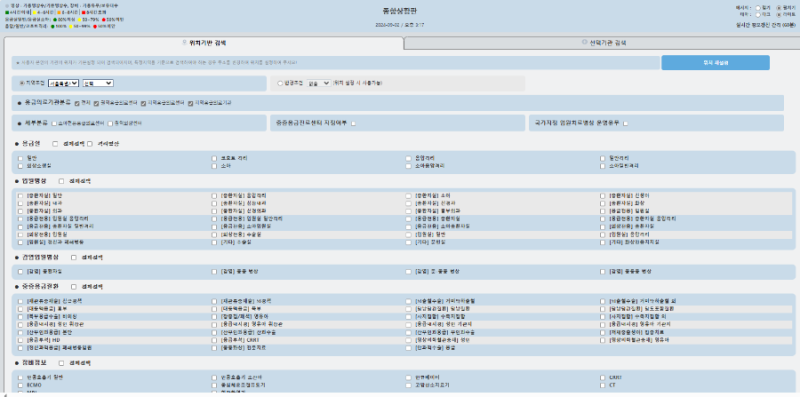Check [중환자실] 신생아 checkbox
This screenshot has width=800, height=397.
tap(603, 196)
